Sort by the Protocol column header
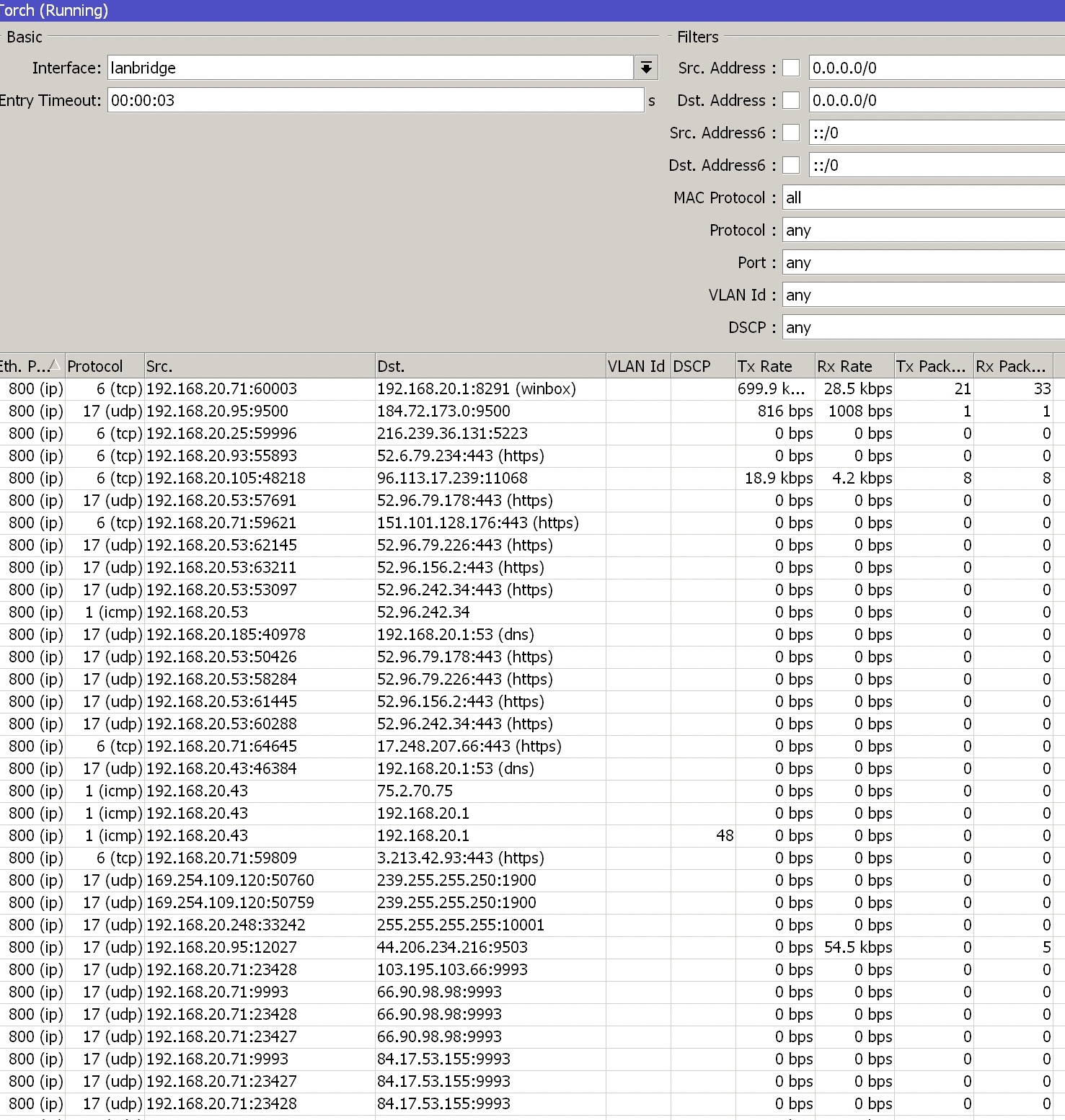1065x1120 pixels. 103,365
